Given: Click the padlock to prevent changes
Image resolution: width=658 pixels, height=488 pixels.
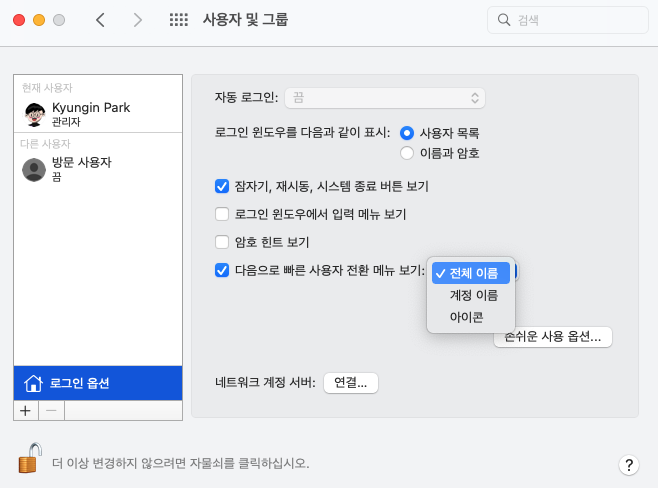Looking at the screenshot, I should click(x=30, y=458).
